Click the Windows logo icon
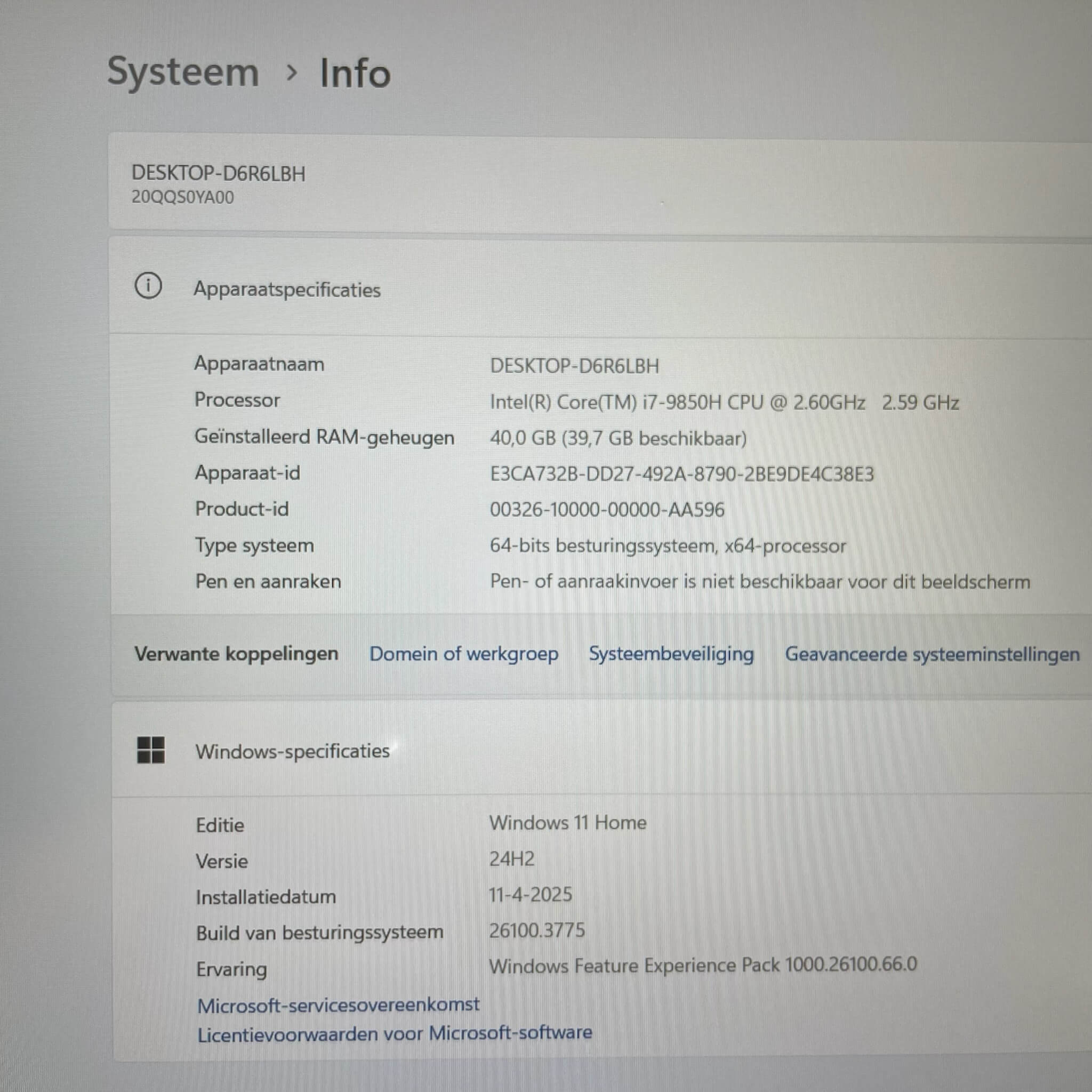The height and width of the screenshot is (1092, 1092). tap(151, 750)
